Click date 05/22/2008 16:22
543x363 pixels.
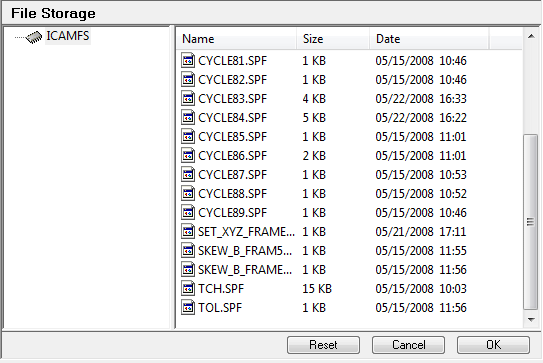pos(421,118)
